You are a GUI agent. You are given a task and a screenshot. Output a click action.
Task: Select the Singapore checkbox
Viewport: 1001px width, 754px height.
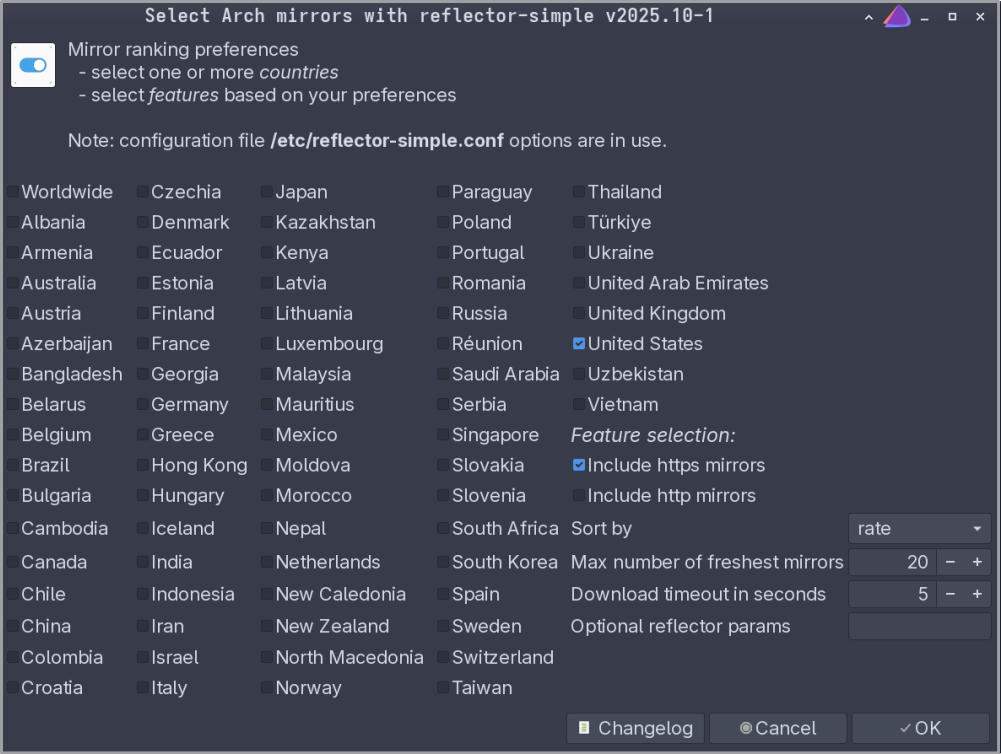(443, 435)
